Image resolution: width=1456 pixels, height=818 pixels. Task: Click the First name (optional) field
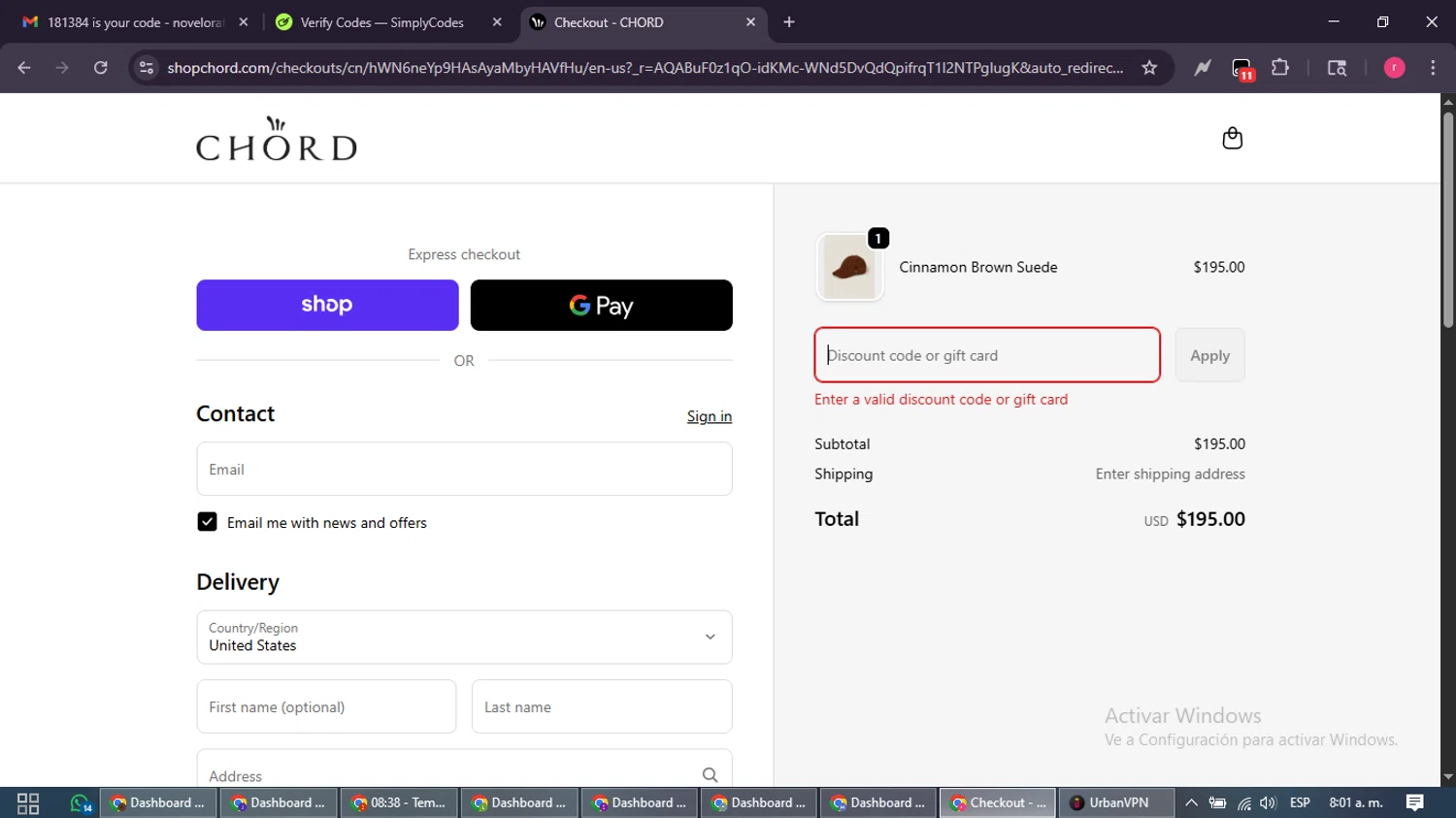pyautogui.click(x=326, y=706)
